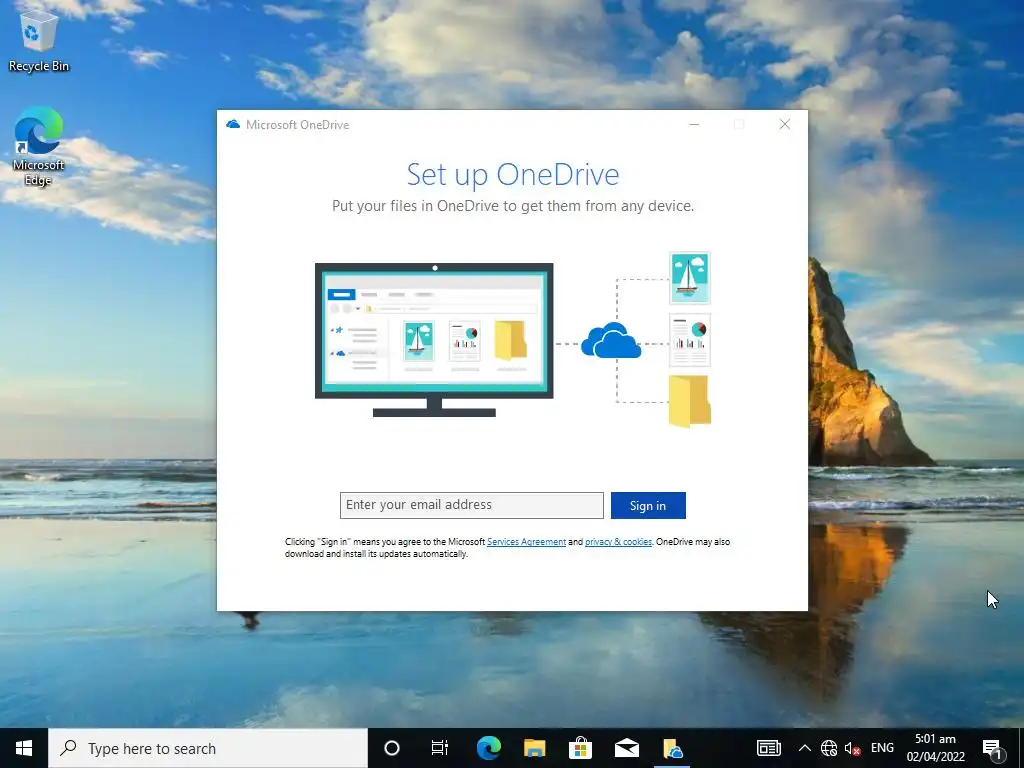Open Microsoft Store from the taskbar
This screenshot has width=1024, height=768.
pyautogui.click(x=580, y=748)
